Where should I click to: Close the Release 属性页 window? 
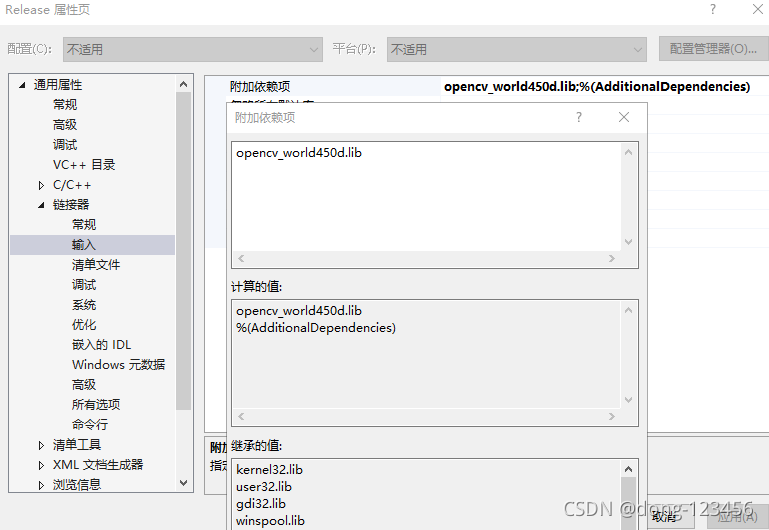pyautogui.click(x=758, y=9)
